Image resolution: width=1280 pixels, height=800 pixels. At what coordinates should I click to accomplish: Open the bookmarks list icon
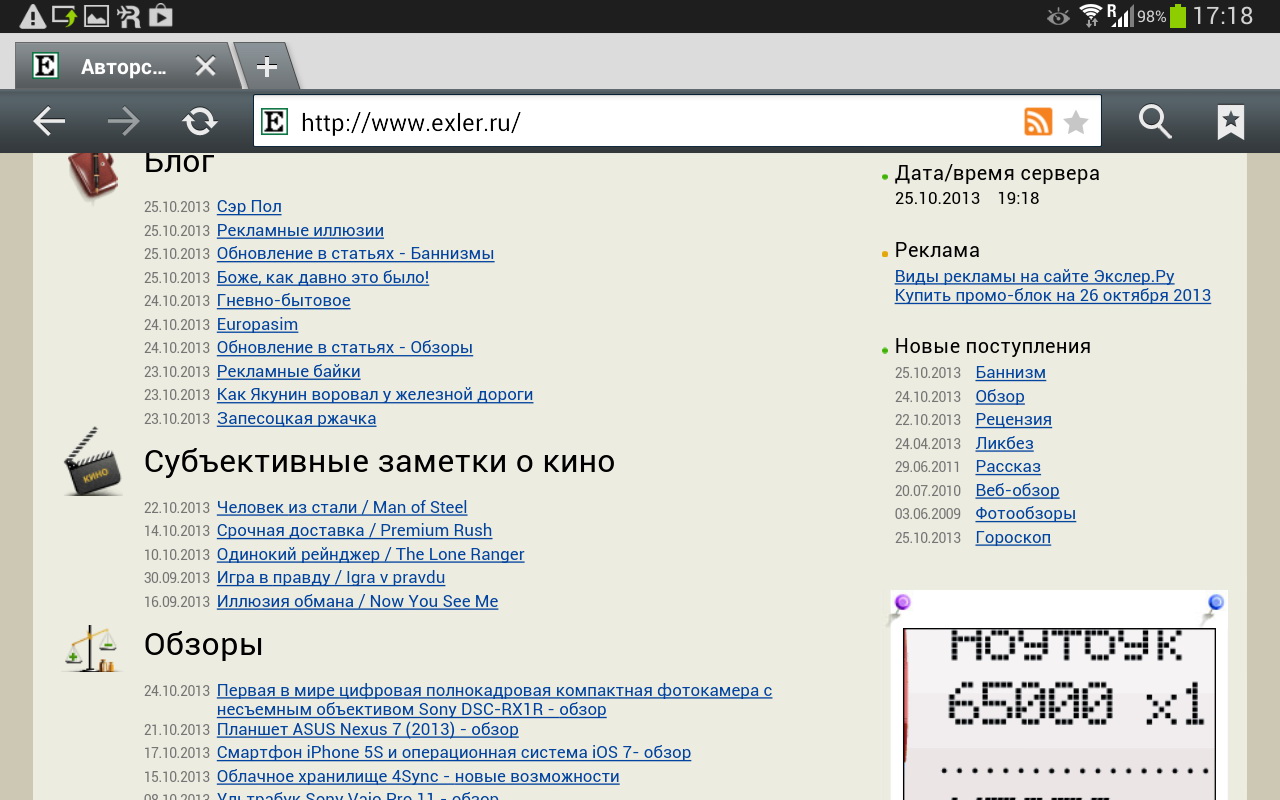click(x=1230, y=122)
